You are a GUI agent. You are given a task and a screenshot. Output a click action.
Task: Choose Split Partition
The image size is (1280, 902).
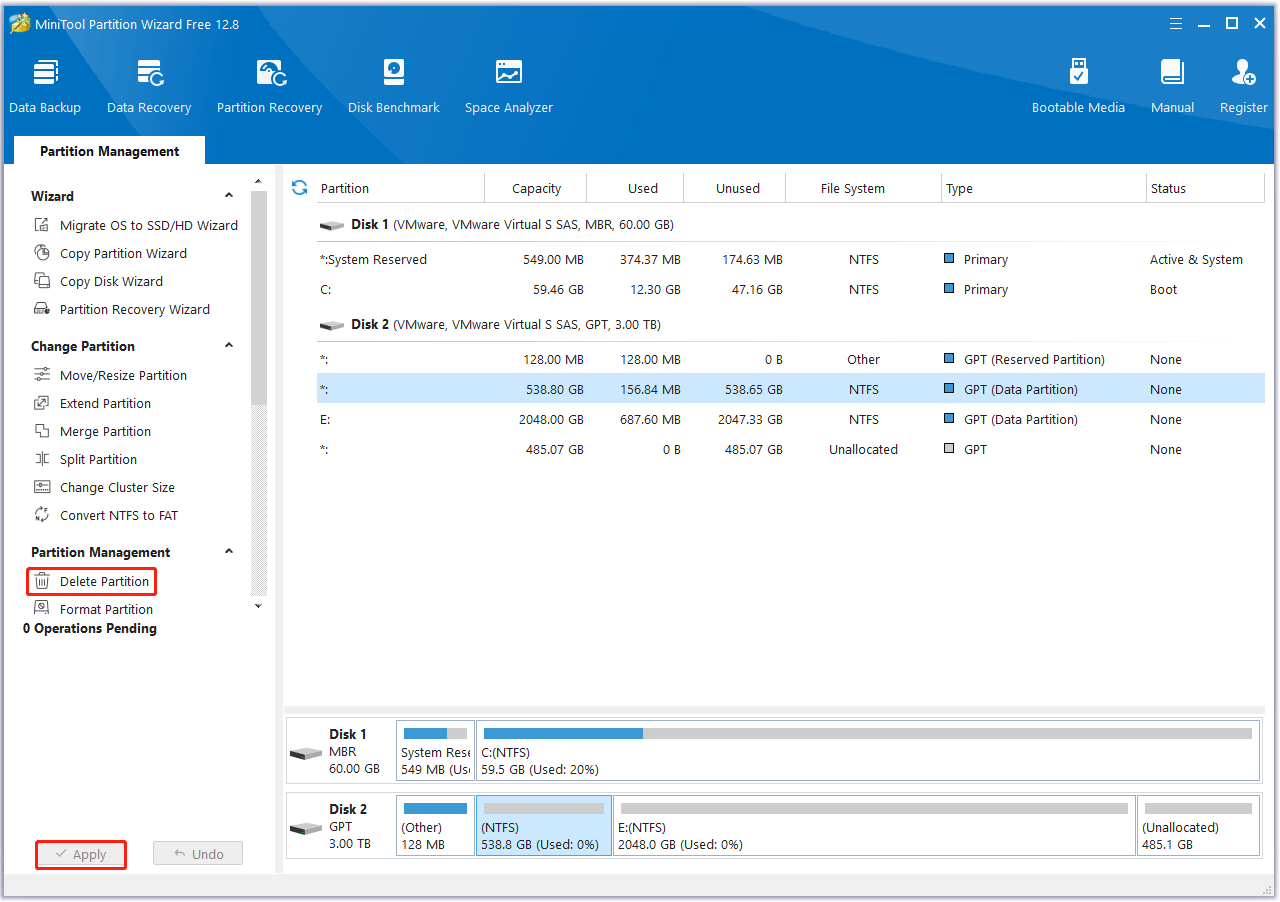point(86,459)
